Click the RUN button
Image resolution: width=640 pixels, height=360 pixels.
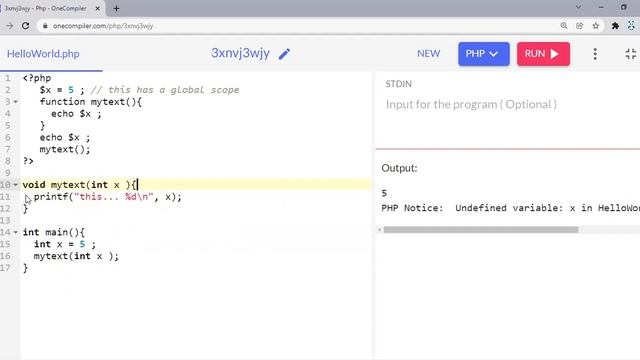(x=543, y=54)
